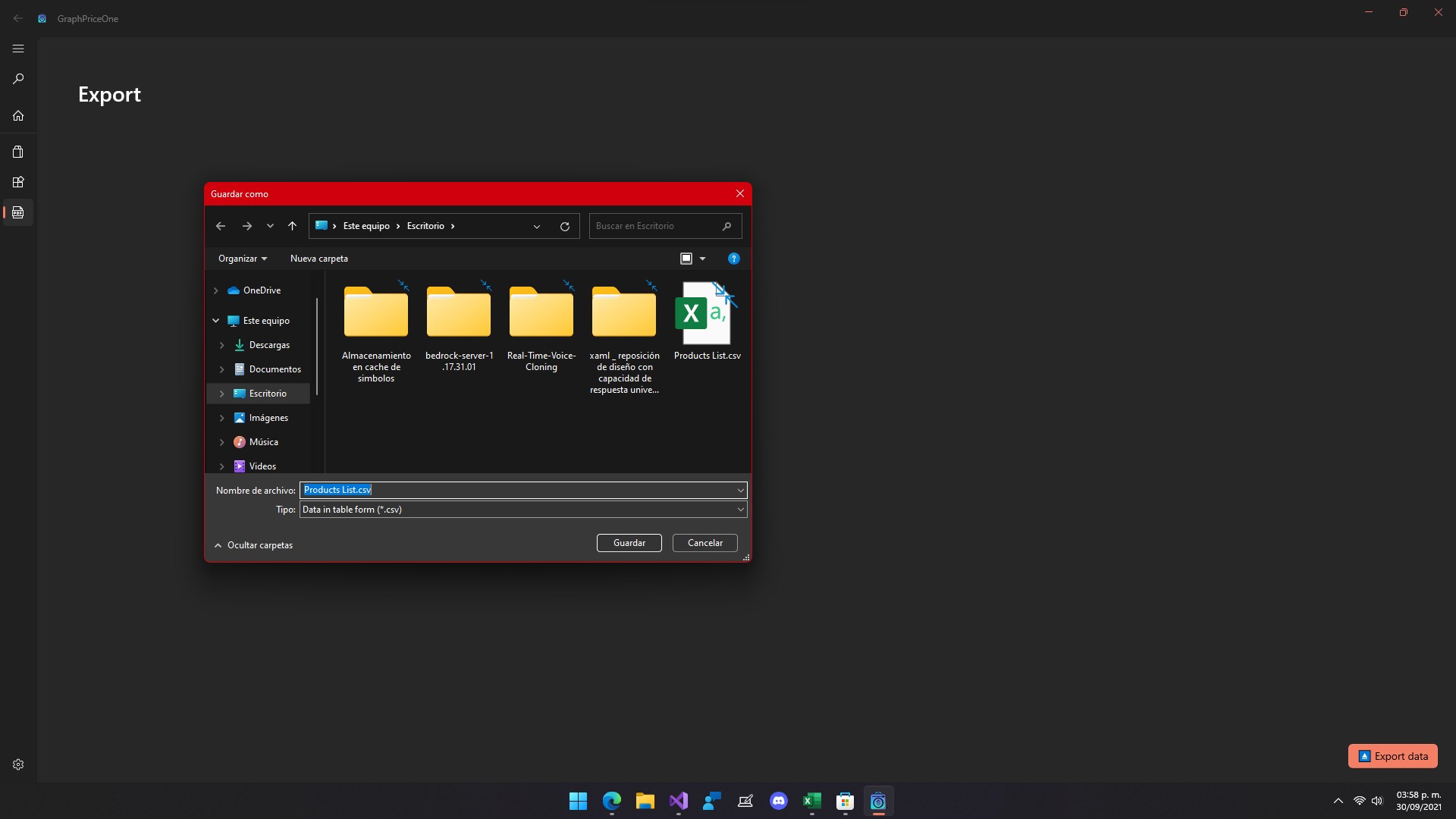Open Discord from the taskbar
Screen dimensions: 1456x819
coord(778,801)
